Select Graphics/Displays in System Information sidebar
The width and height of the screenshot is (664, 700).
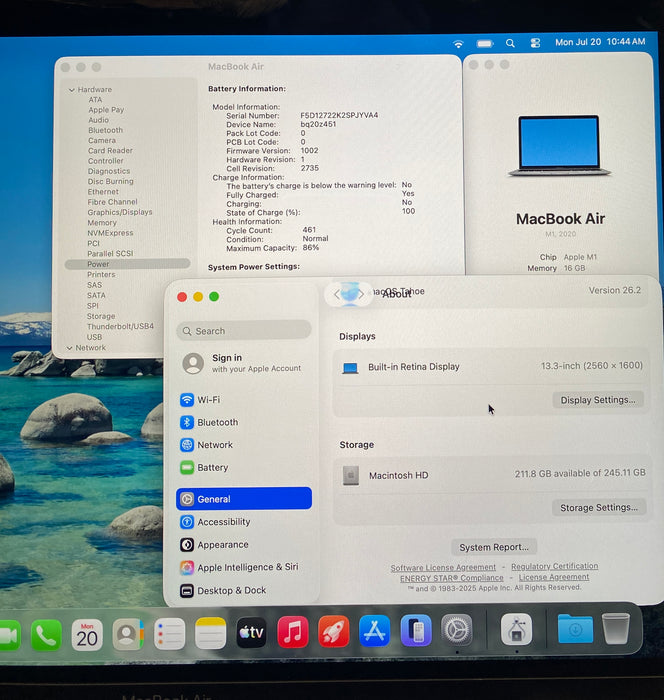[x=120, y=212]
